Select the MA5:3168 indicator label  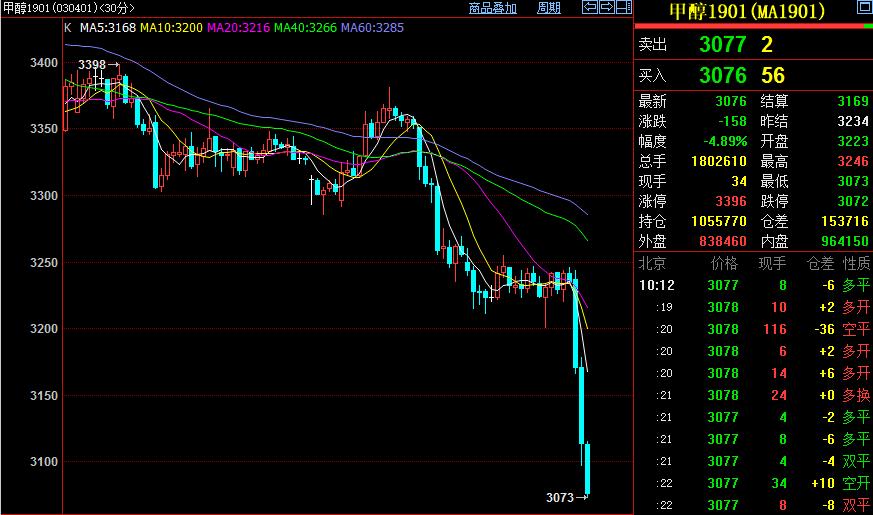coord(107,27)
